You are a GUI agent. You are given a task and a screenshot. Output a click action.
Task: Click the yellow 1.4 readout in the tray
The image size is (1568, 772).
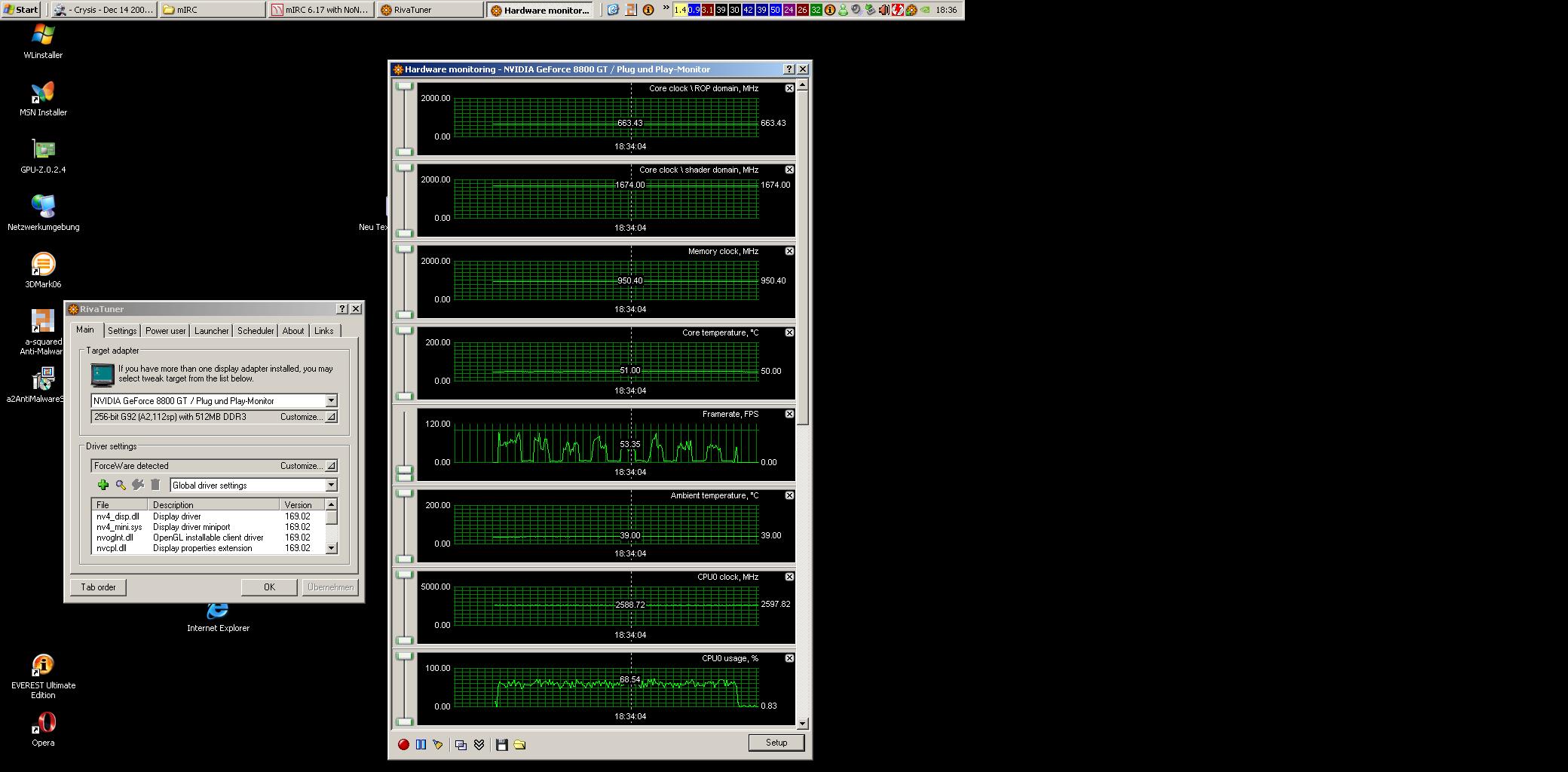click(681, 10)
